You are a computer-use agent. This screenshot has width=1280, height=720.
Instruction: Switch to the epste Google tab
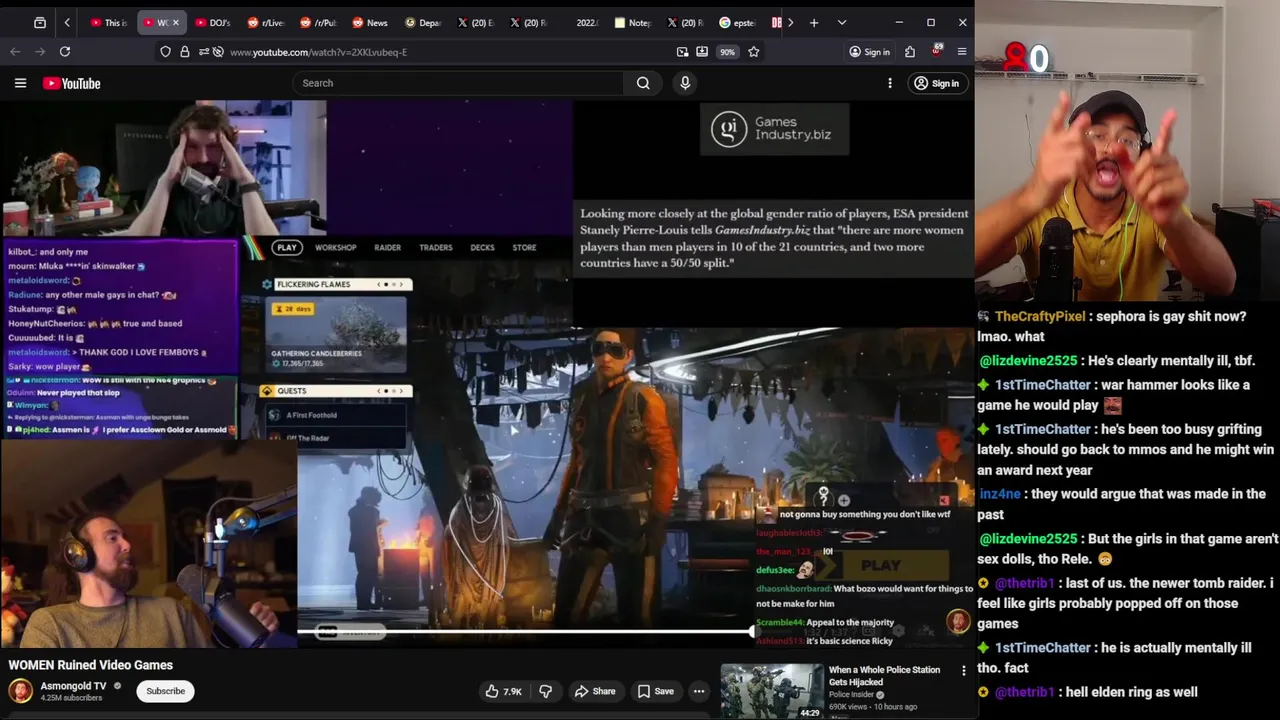[737, 22]
